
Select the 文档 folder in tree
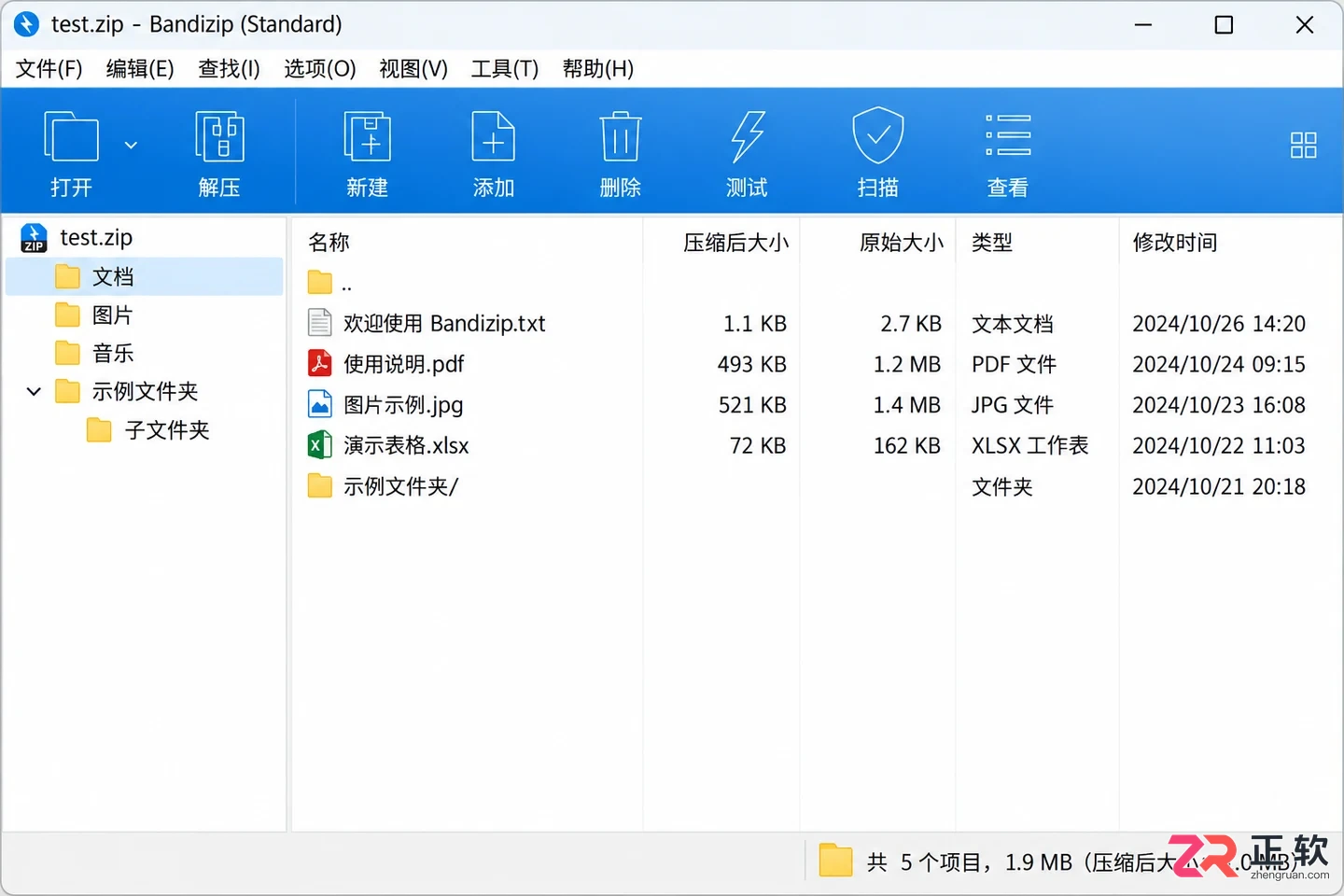[x=145, y=276]
